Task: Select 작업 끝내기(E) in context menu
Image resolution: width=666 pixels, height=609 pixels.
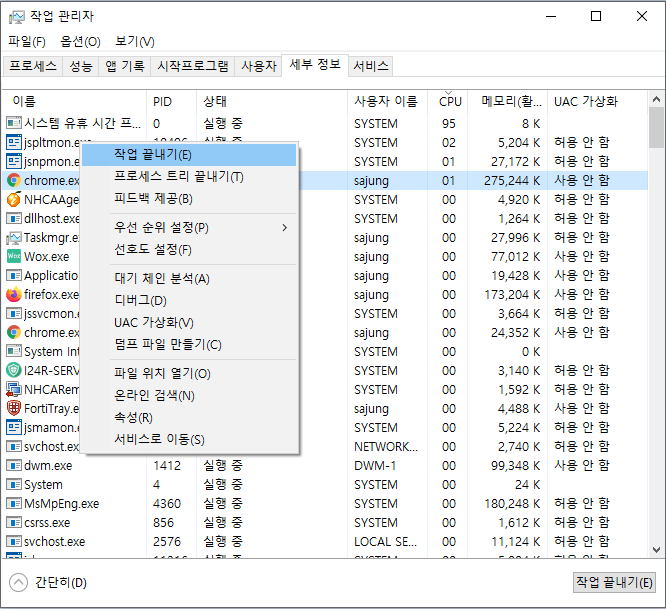Action: pos(189,155)
